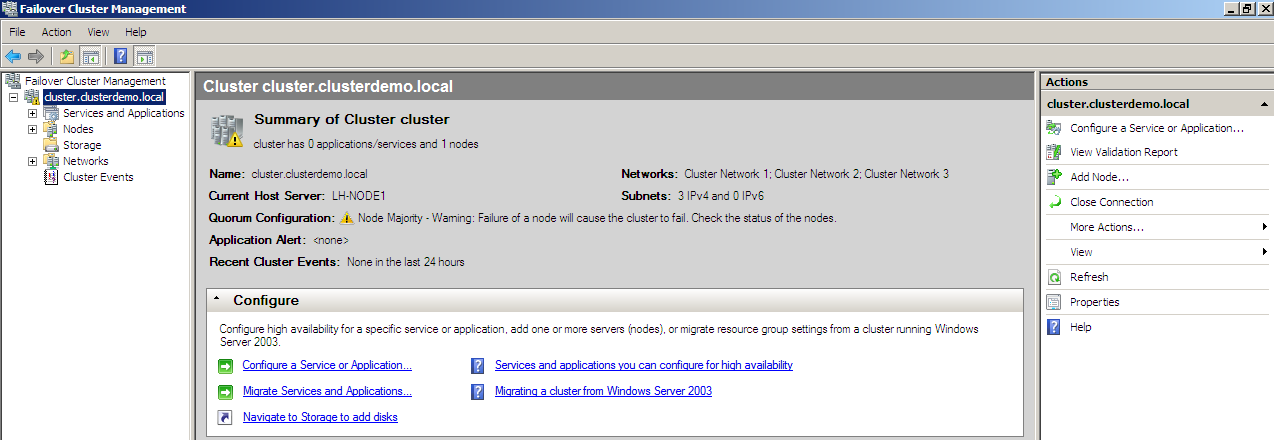Screen dimensions: 1274x440
Task: Choose Close Connection in the Actions pane
Action: point(1111,202)
